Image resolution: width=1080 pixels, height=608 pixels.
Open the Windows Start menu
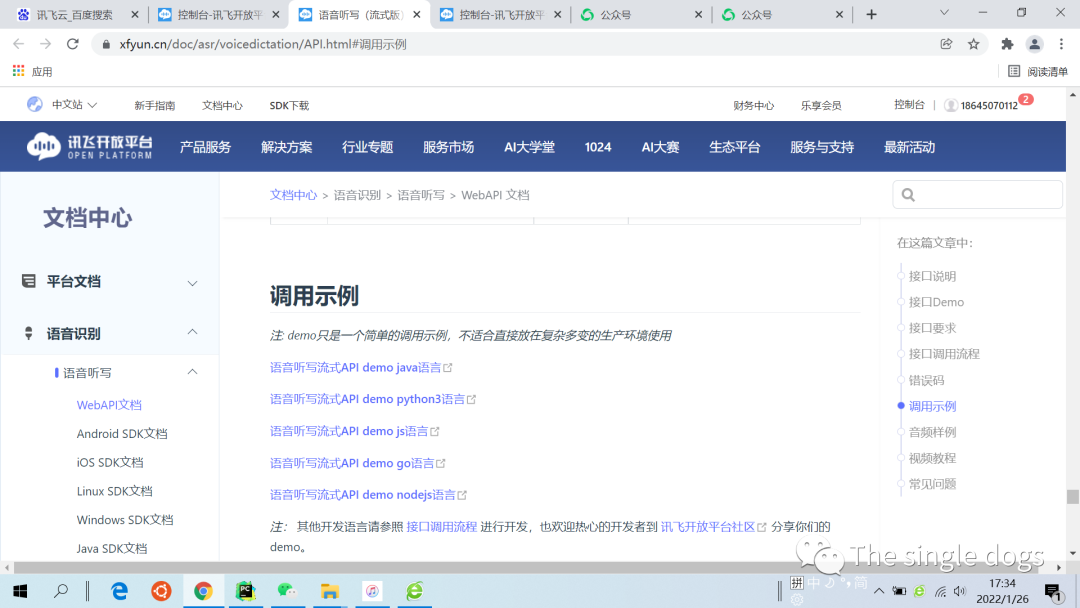point(20,591)
